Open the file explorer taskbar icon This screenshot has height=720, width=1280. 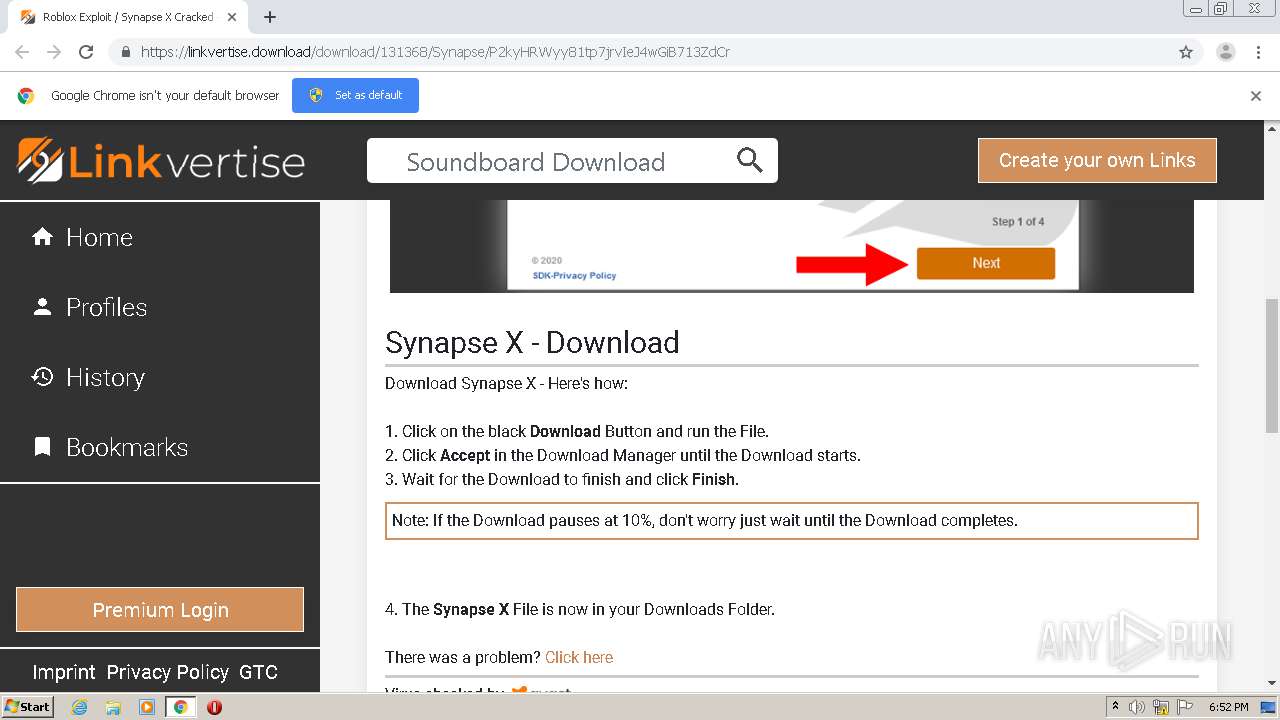[113, 707]
